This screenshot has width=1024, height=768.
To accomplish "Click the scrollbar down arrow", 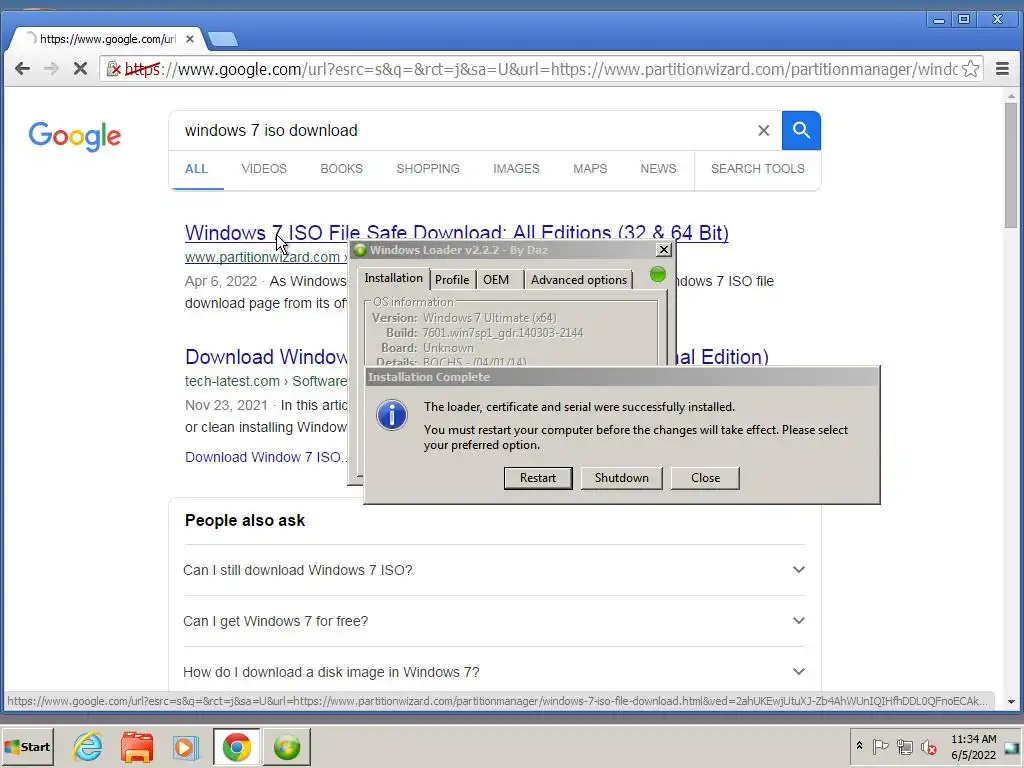I will (x=1011, y=702).
